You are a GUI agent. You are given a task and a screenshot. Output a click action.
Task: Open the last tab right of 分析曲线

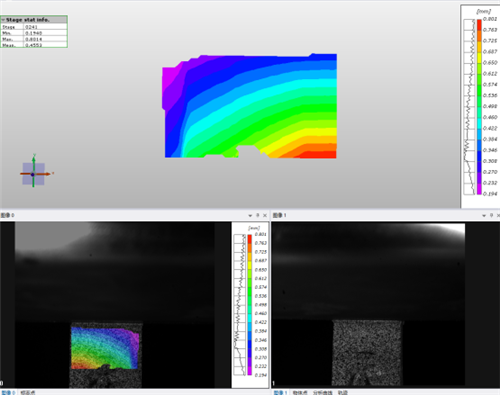343,393
